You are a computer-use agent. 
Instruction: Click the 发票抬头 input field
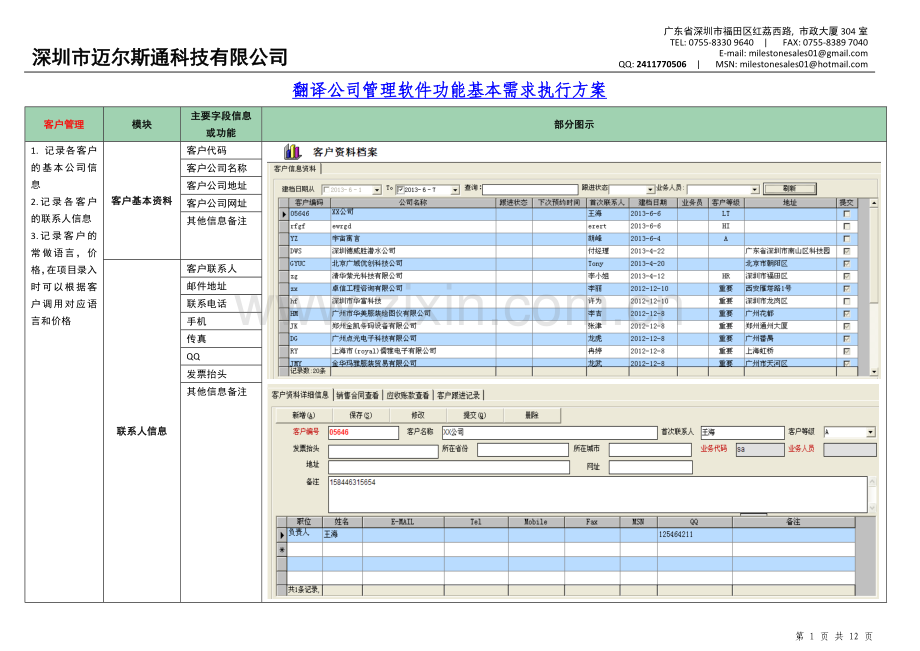pyautogui.click(x=383, y=451)
